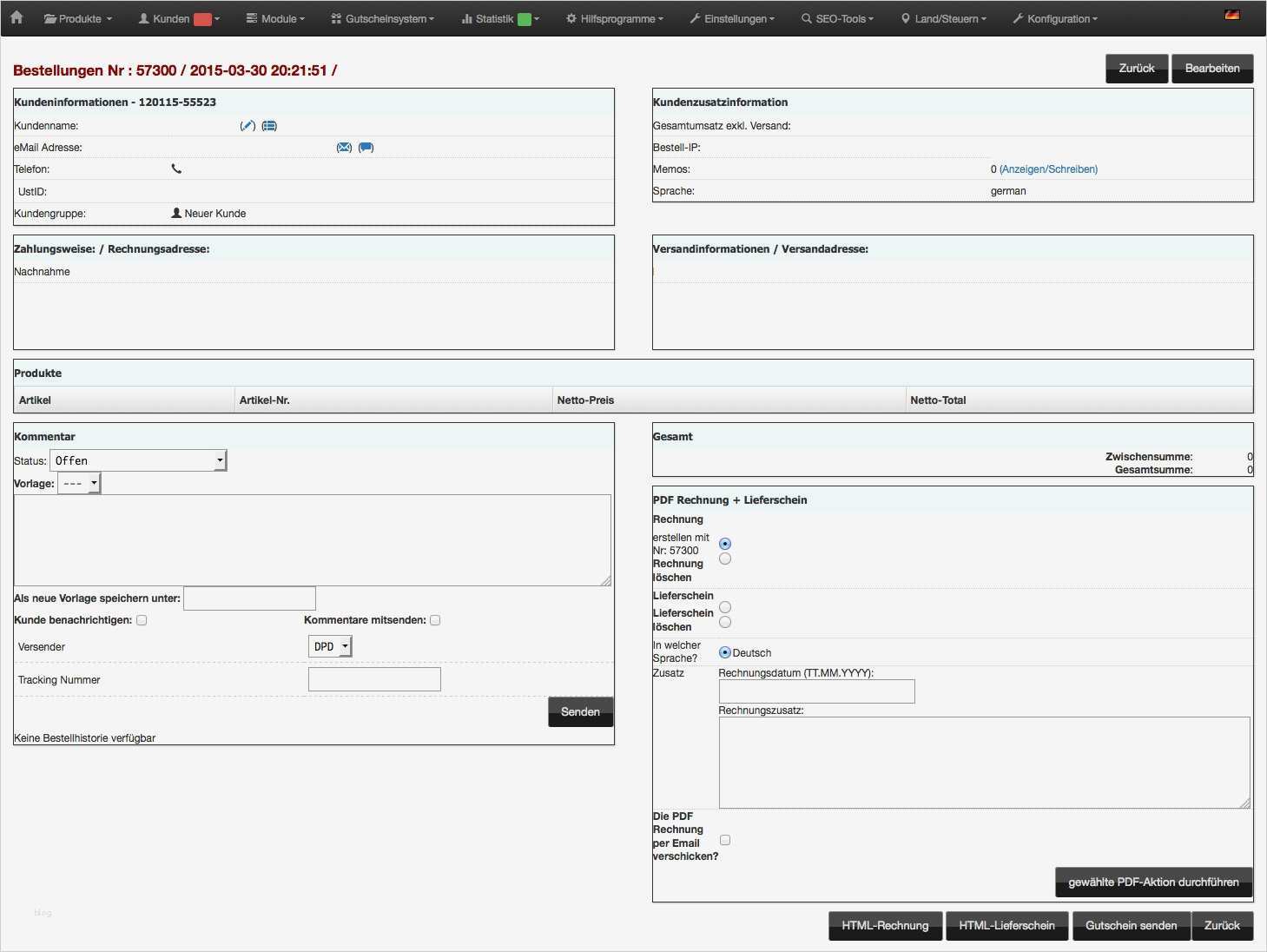Image resolution: width=1267 pixels, height=952 pixels.
Task: Click the phone icon in the Telefon row
Action: [x=176, y=169]
